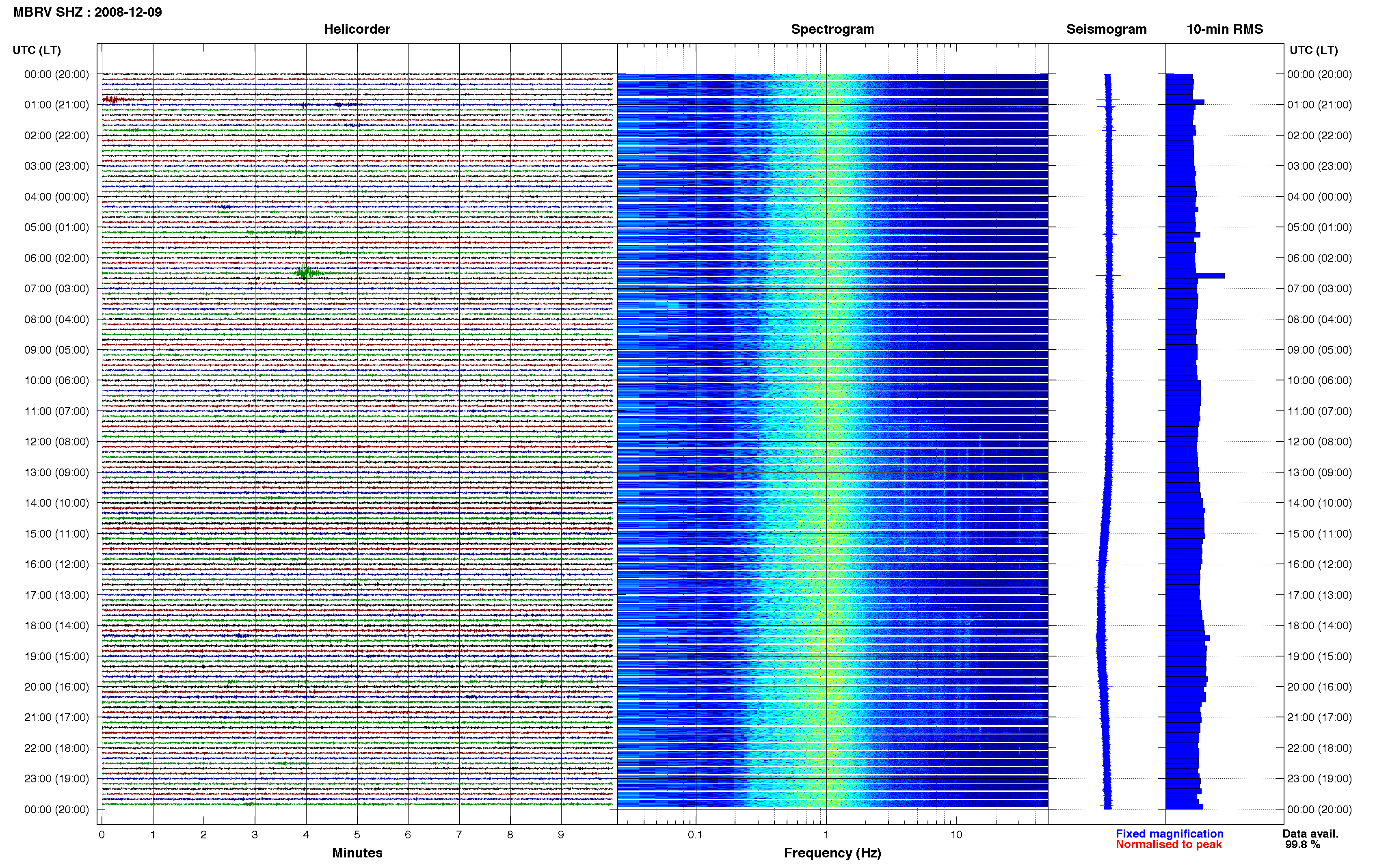Click the large green helicorder event near 06:30
The height and width of the screenshot is (868, 1388).
point(307,273)
